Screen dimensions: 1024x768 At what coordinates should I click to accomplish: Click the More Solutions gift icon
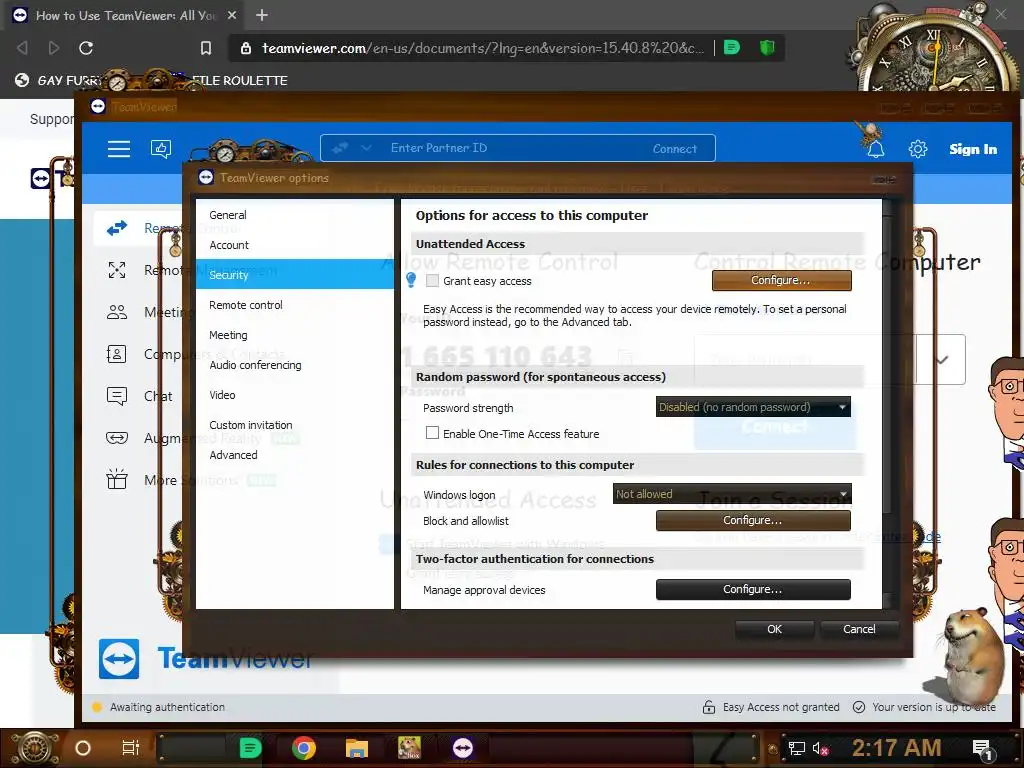(x=117, y=479)
